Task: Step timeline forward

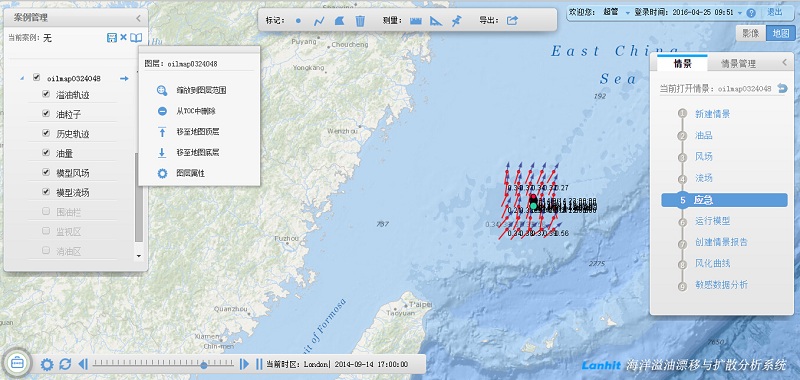Action: [244, 364]
